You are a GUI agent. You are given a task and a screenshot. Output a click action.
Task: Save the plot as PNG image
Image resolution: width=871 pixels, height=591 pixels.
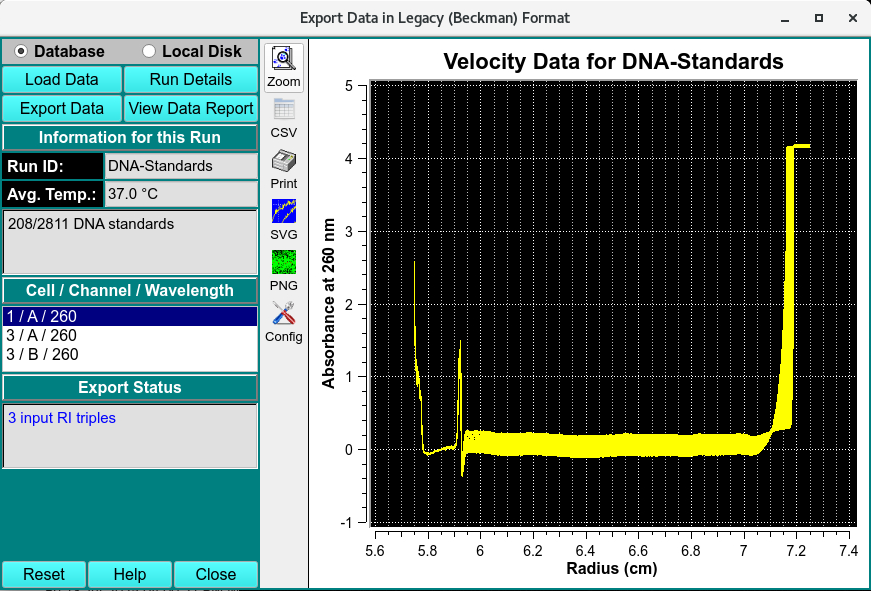pyautogui.click(x=284, y=271)
